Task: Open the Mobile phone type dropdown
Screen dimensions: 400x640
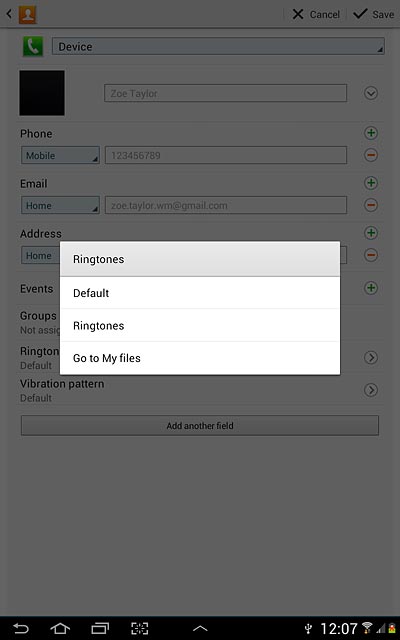Action: tap(60, 155)
